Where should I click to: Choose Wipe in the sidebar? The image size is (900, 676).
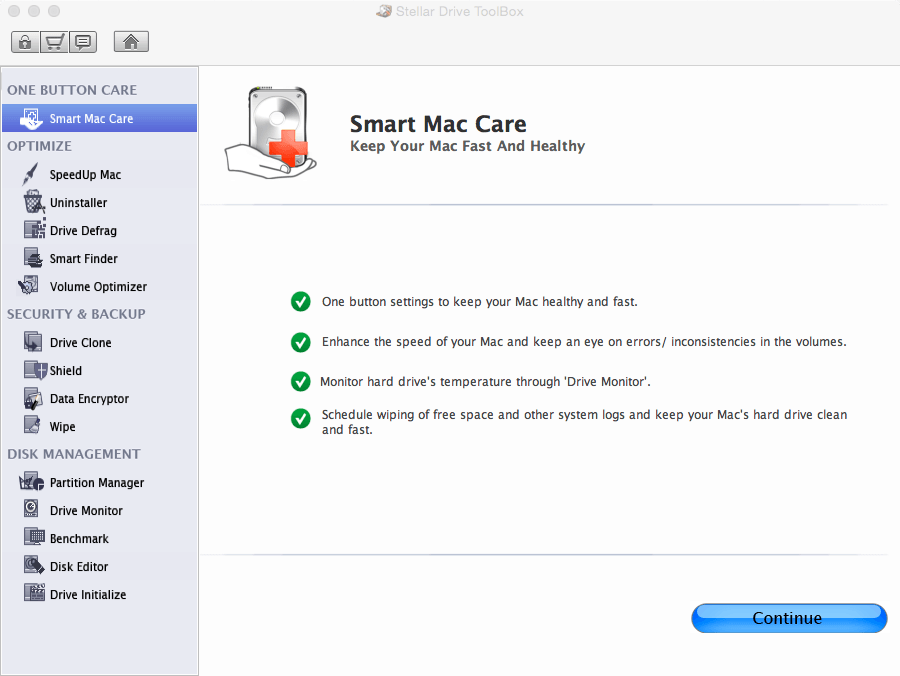click(63, 427)
